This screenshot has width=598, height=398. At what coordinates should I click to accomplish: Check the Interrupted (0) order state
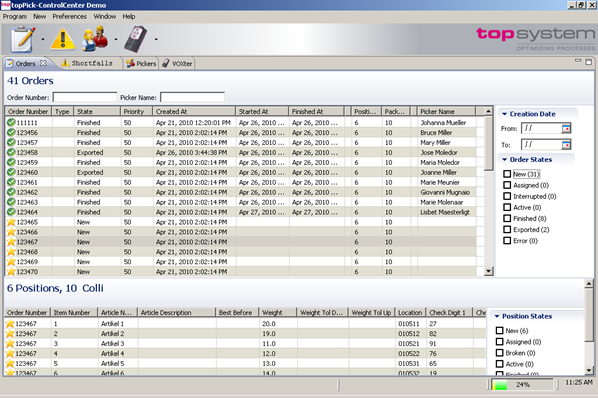(507, 196)
